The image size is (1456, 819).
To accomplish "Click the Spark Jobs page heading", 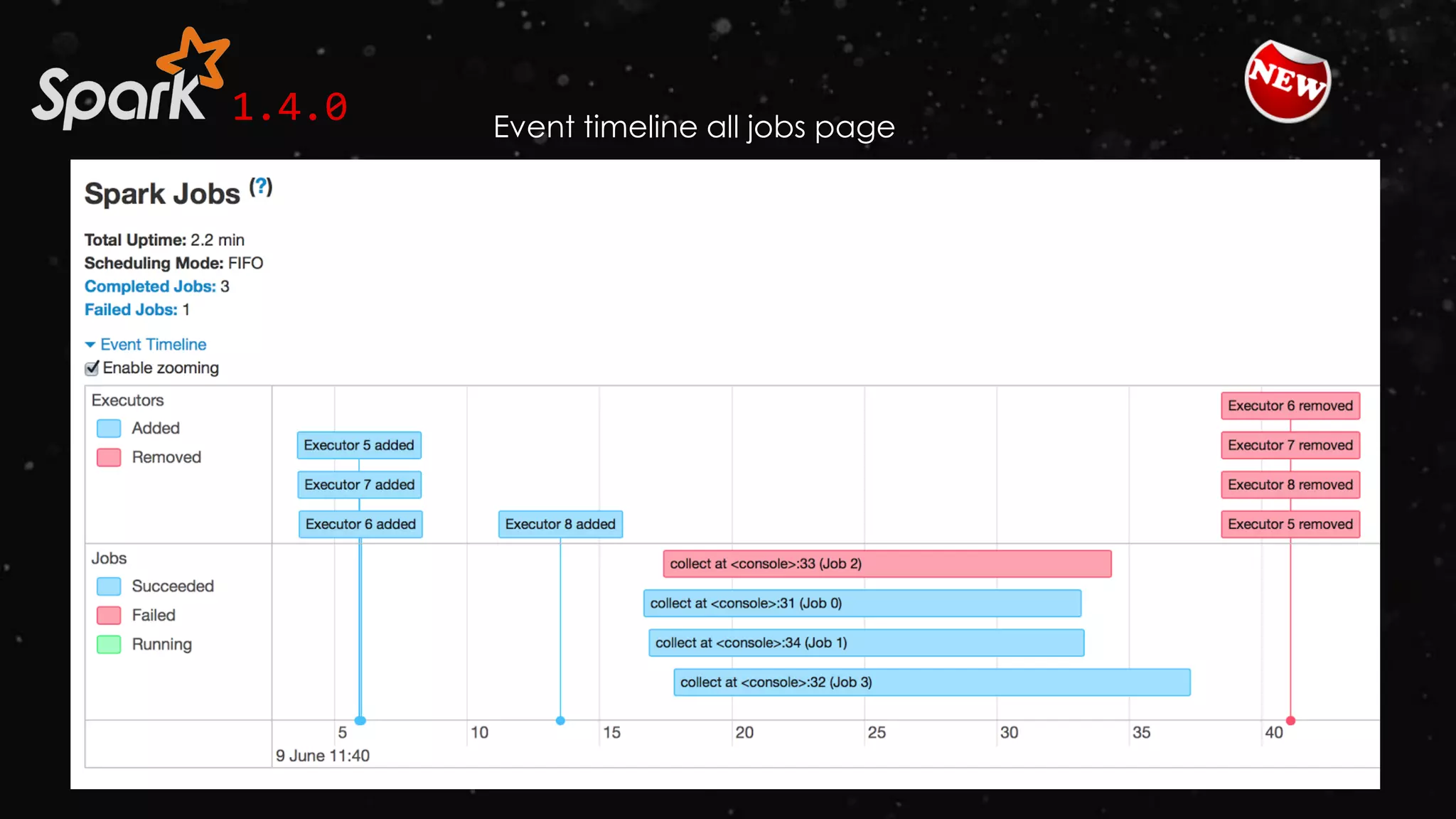I will pyautogui.click(x=162, y=194).
